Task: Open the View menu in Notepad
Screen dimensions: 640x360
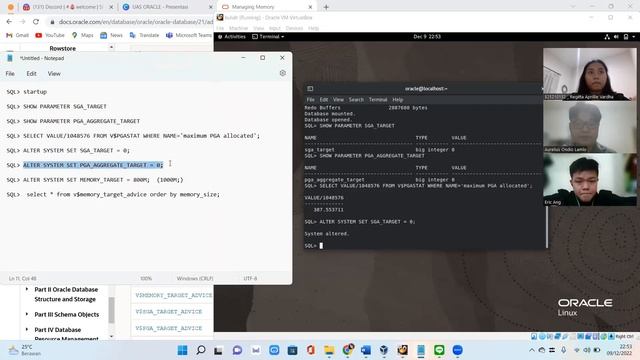Action: tap(54, 73)
